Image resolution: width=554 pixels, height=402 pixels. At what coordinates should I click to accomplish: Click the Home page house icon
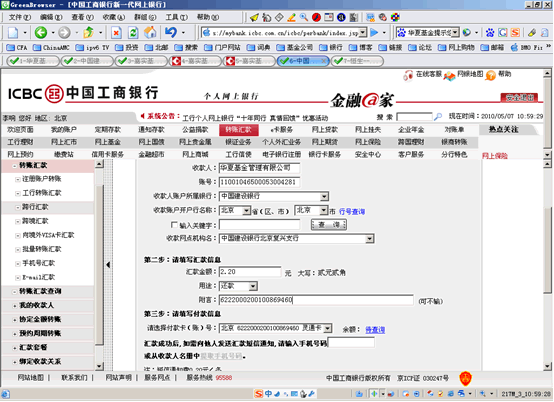pyautogui.click(x=150, y=32)
